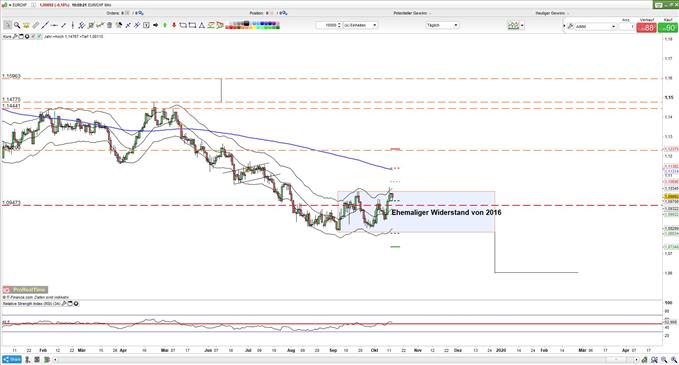This screenshot has height=365, width=679.
Task: Open Kurs settings via wrench icon
Action: [16, 37]
